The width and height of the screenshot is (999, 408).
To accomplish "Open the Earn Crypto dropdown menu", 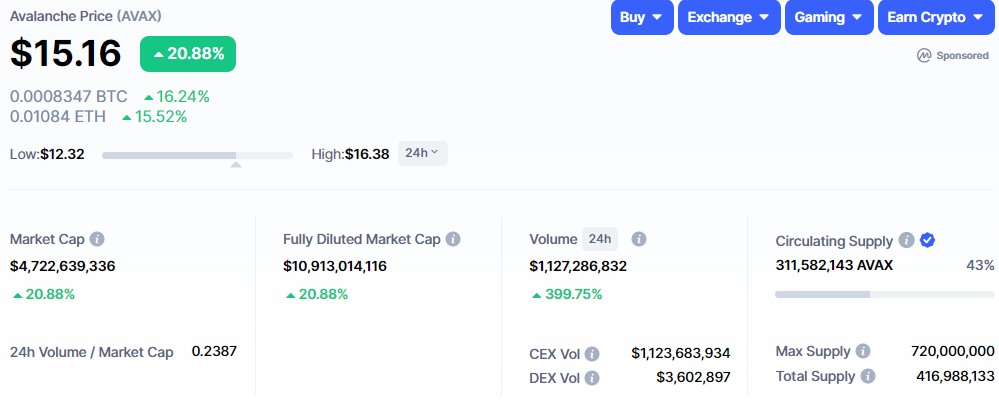I will 936,17.
